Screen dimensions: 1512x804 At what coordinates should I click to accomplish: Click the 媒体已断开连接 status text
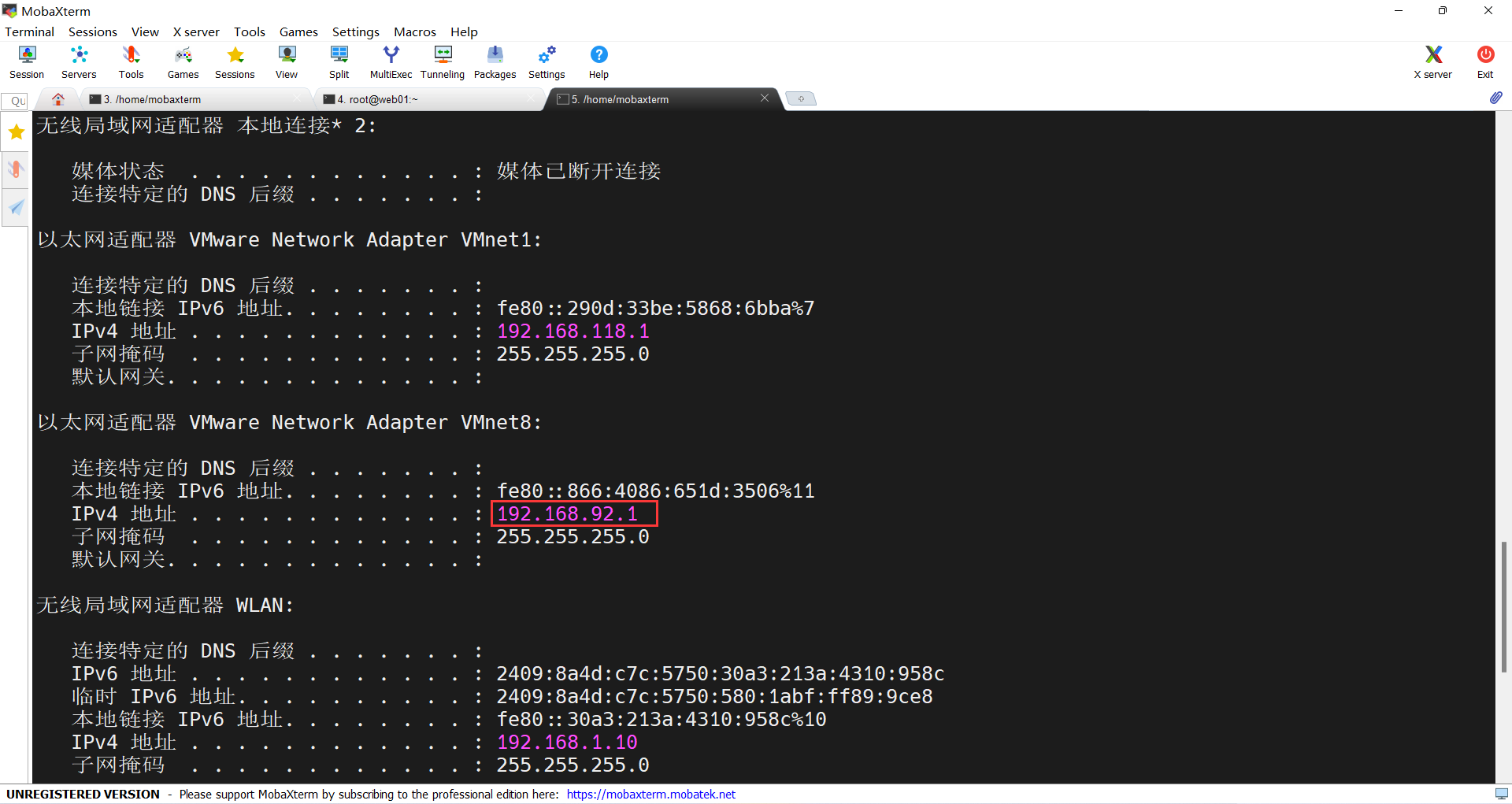(579, 171)
